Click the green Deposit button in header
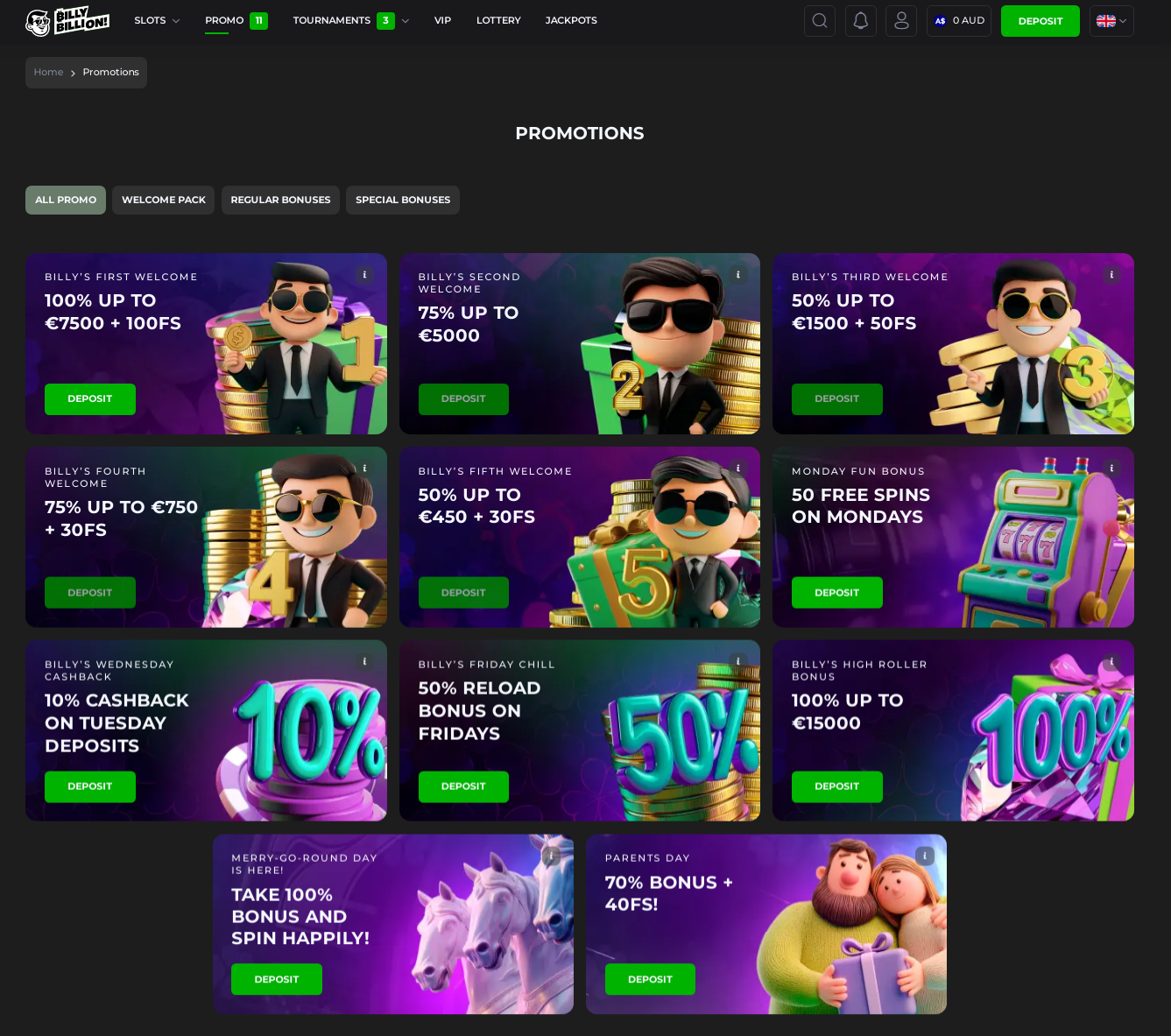This screenshot has width=1171, height=1036. [x=1040, y=21]
